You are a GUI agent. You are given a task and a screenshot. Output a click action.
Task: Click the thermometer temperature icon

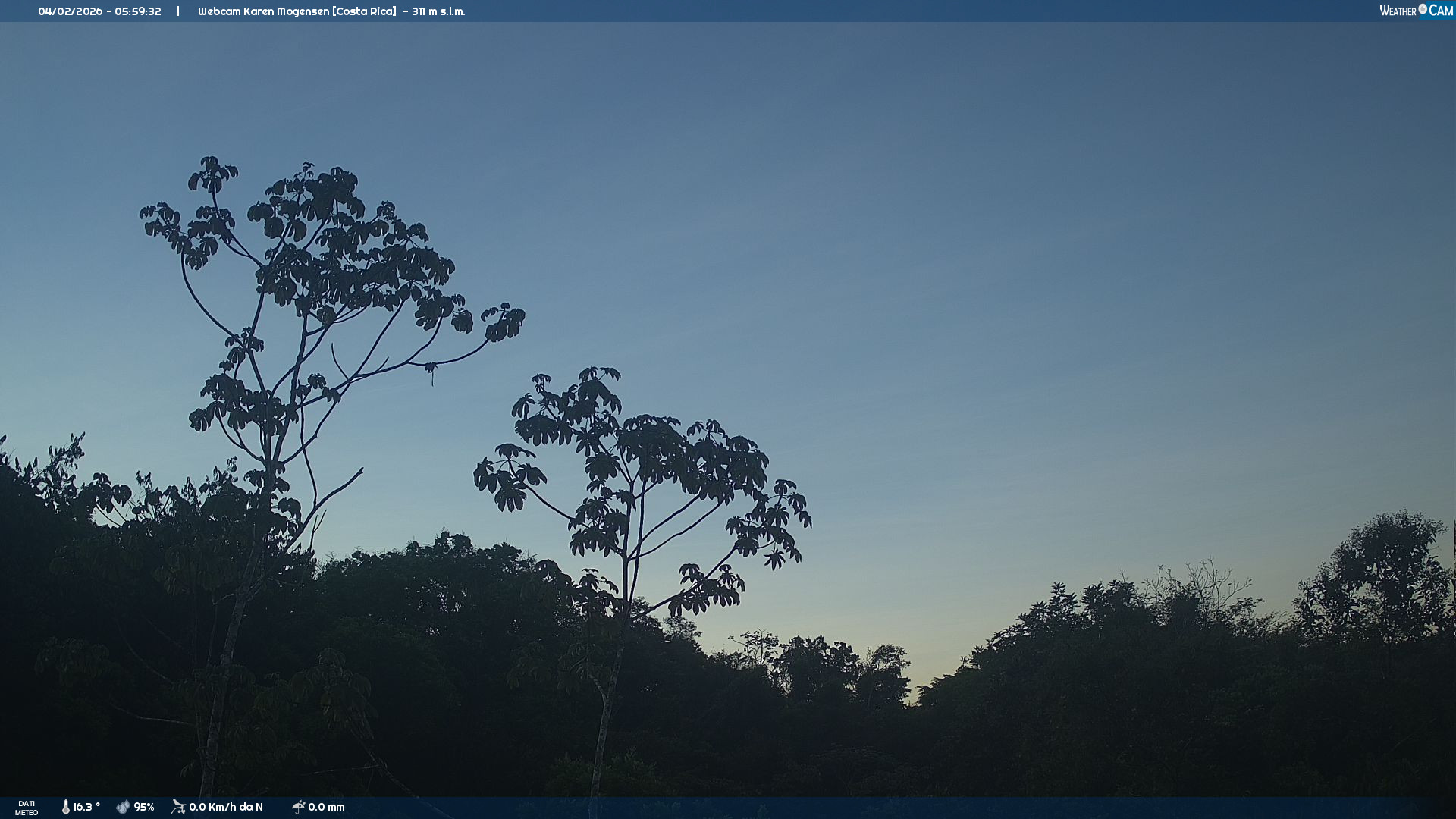coord(66,807)
